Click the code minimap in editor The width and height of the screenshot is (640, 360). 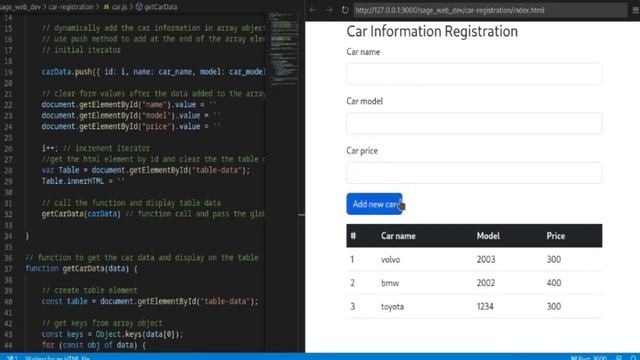tap(283, 48)
